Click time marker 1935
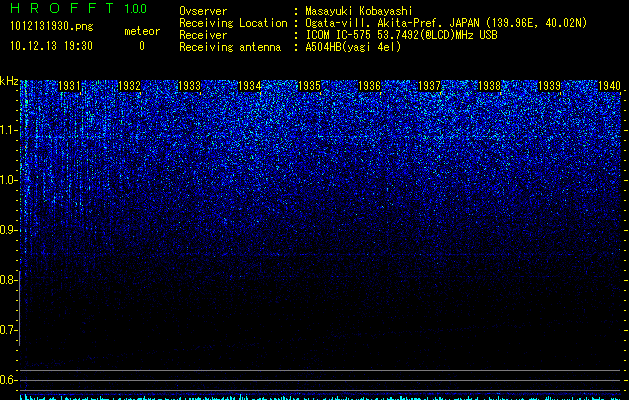This screenshot has height=400, width=629. coord(309,85)
